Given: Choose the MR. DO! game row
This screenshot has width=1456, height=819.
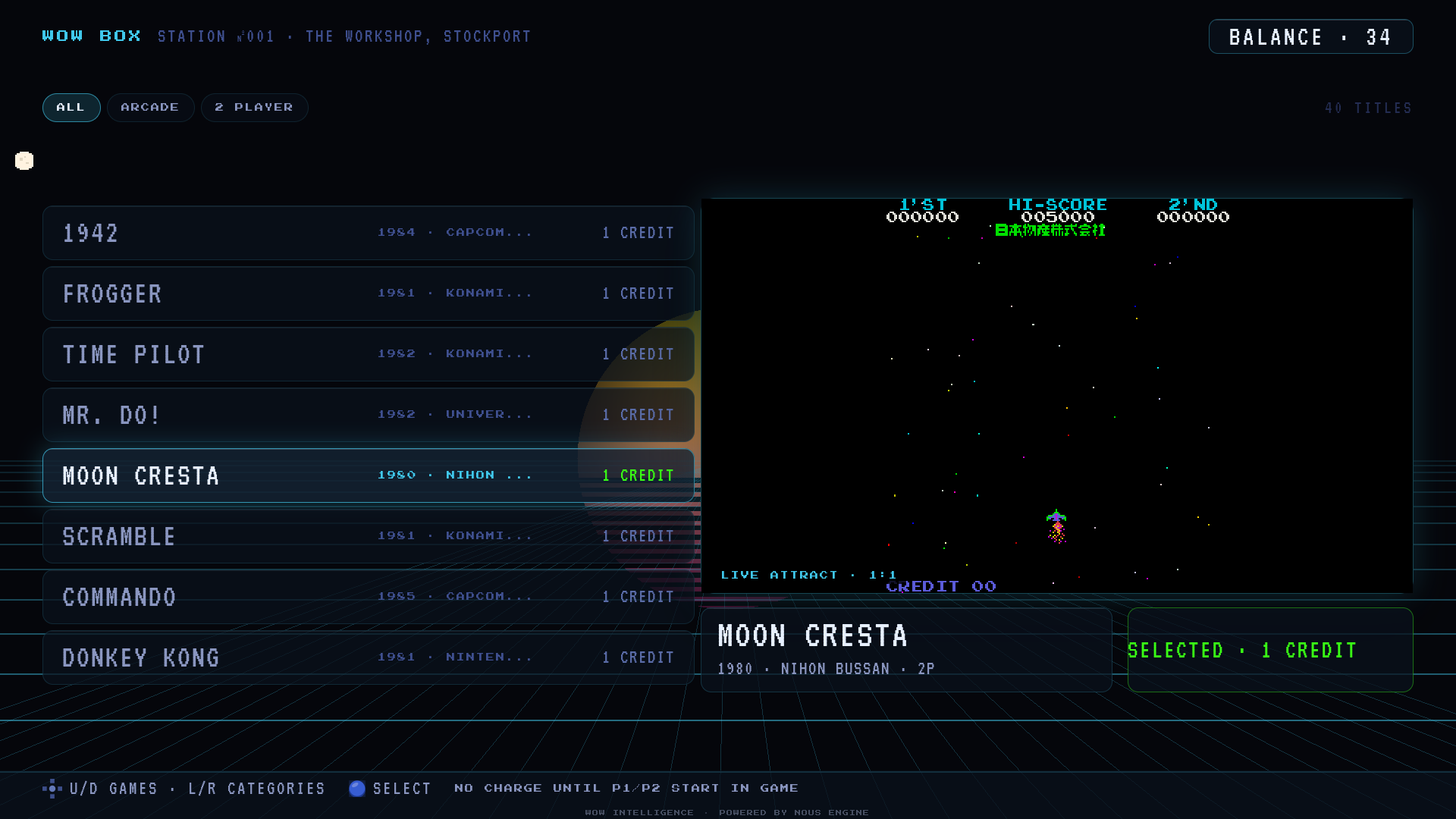Looking at the screenshot, I should (369, 415).
